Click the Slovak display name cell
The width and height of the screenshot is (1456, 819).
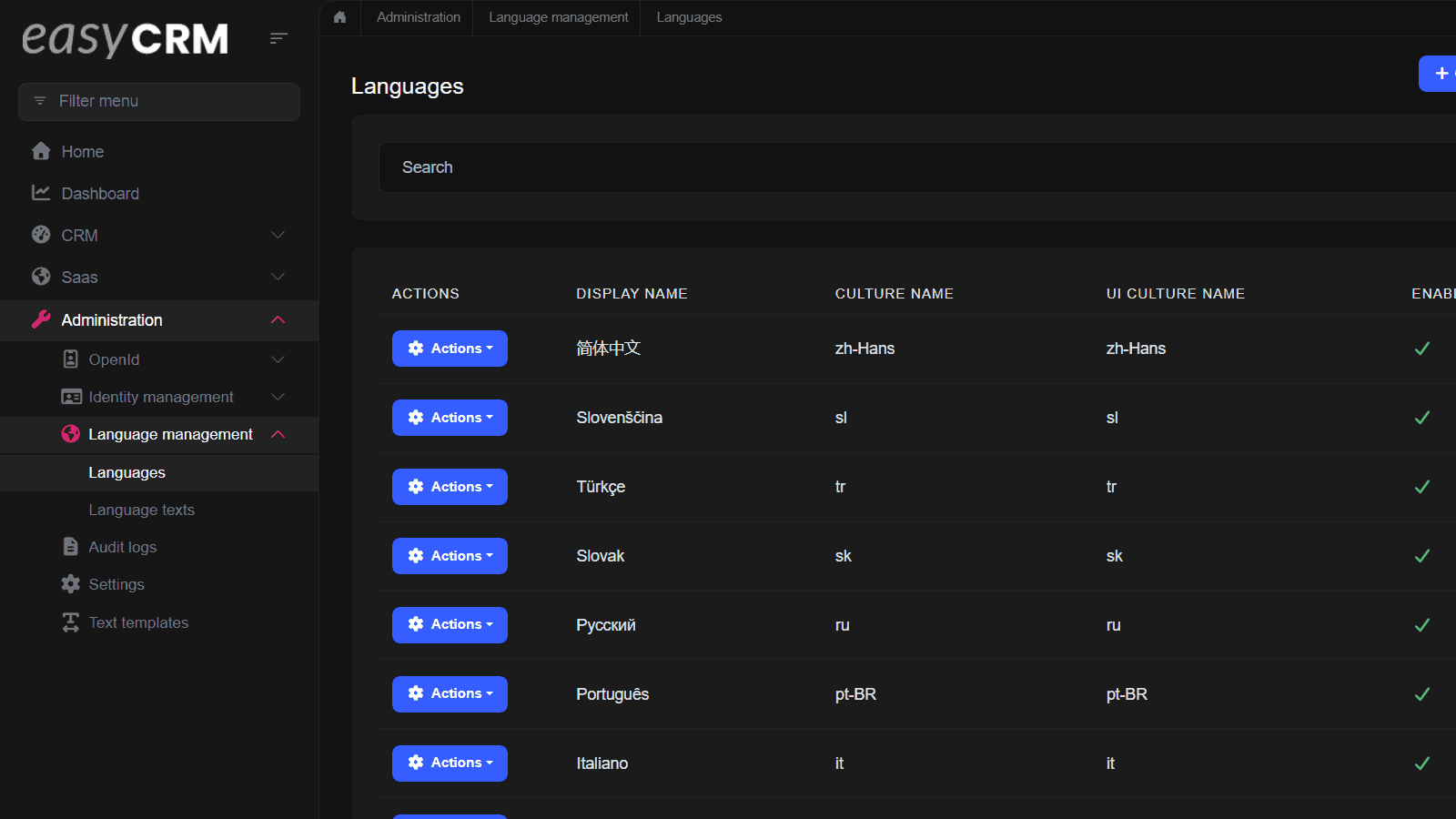[x=601, y=556]
